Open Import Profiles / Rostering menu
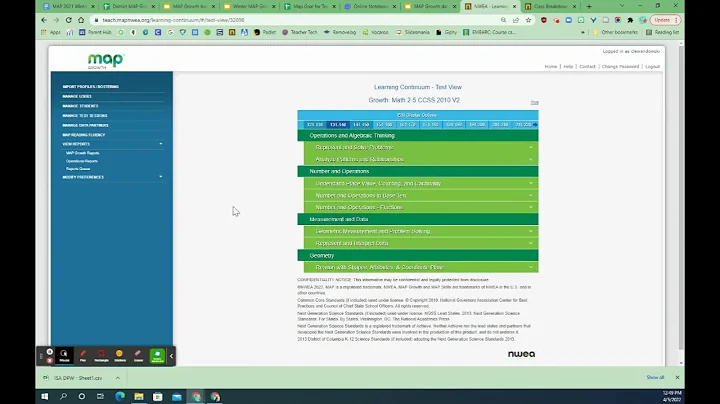 tap(91, 86)
